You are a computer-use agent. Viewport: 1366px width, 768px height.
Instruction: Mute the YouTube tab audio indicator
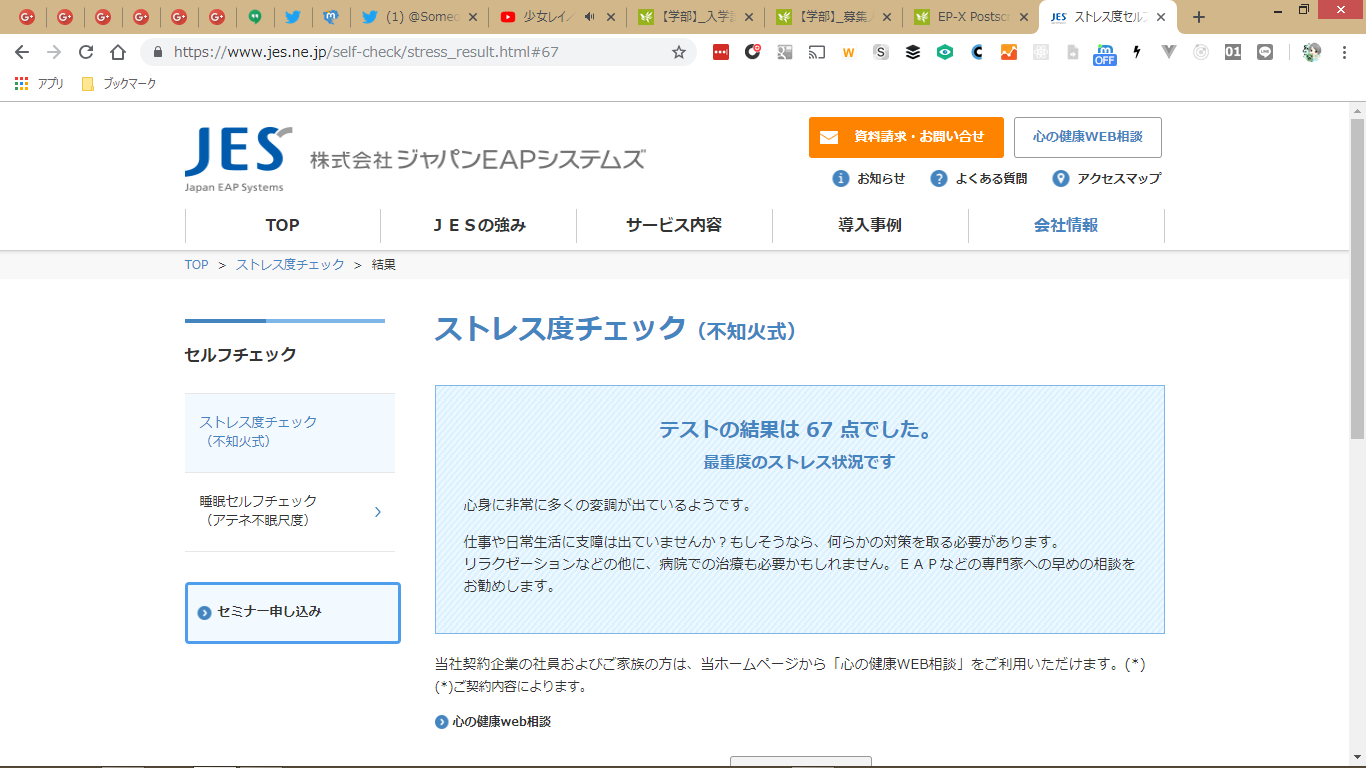(x=590, y=17)
